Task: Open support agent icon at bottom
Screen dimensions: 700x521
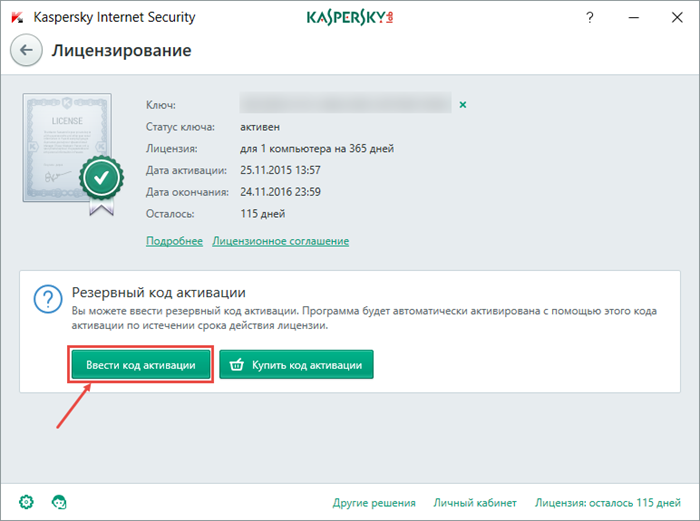Action: [x=59, y=502]
